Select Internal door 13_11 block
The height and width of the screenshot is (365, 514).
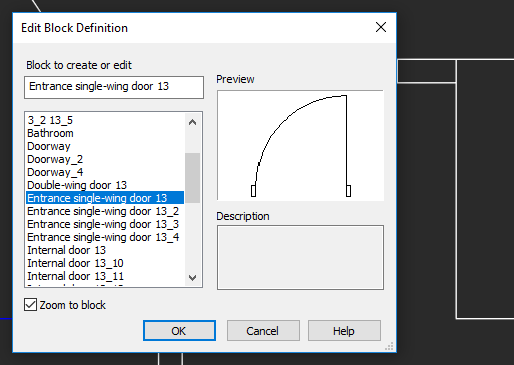tap(105, 276)
